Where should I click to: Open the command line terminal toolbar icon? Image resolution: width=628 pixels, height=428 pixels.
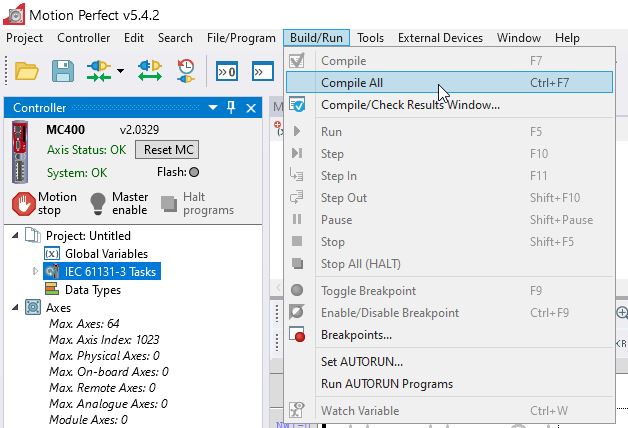263,72
